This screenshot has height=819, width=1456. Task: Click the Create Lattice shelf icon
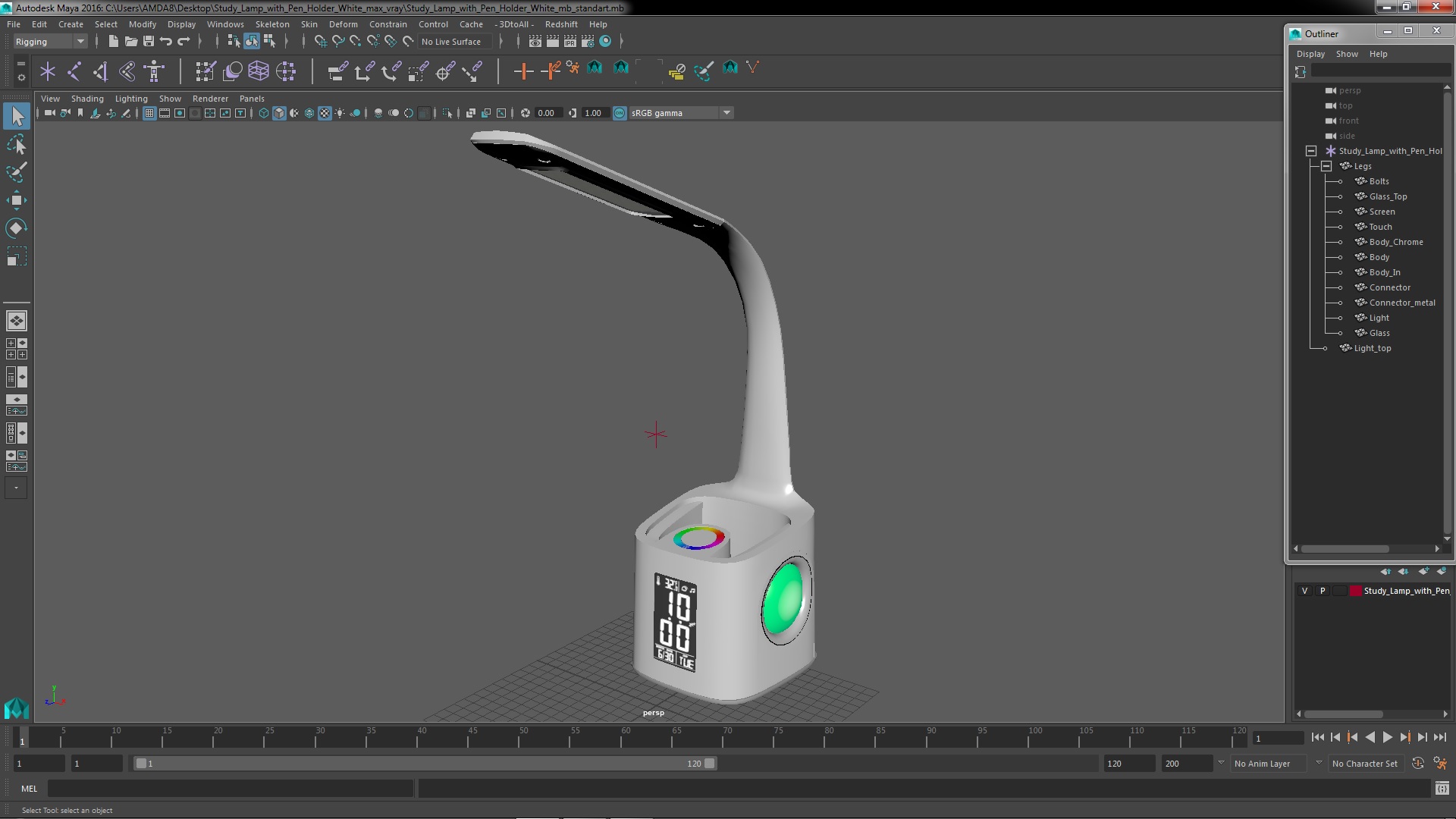tap(259, 71)
